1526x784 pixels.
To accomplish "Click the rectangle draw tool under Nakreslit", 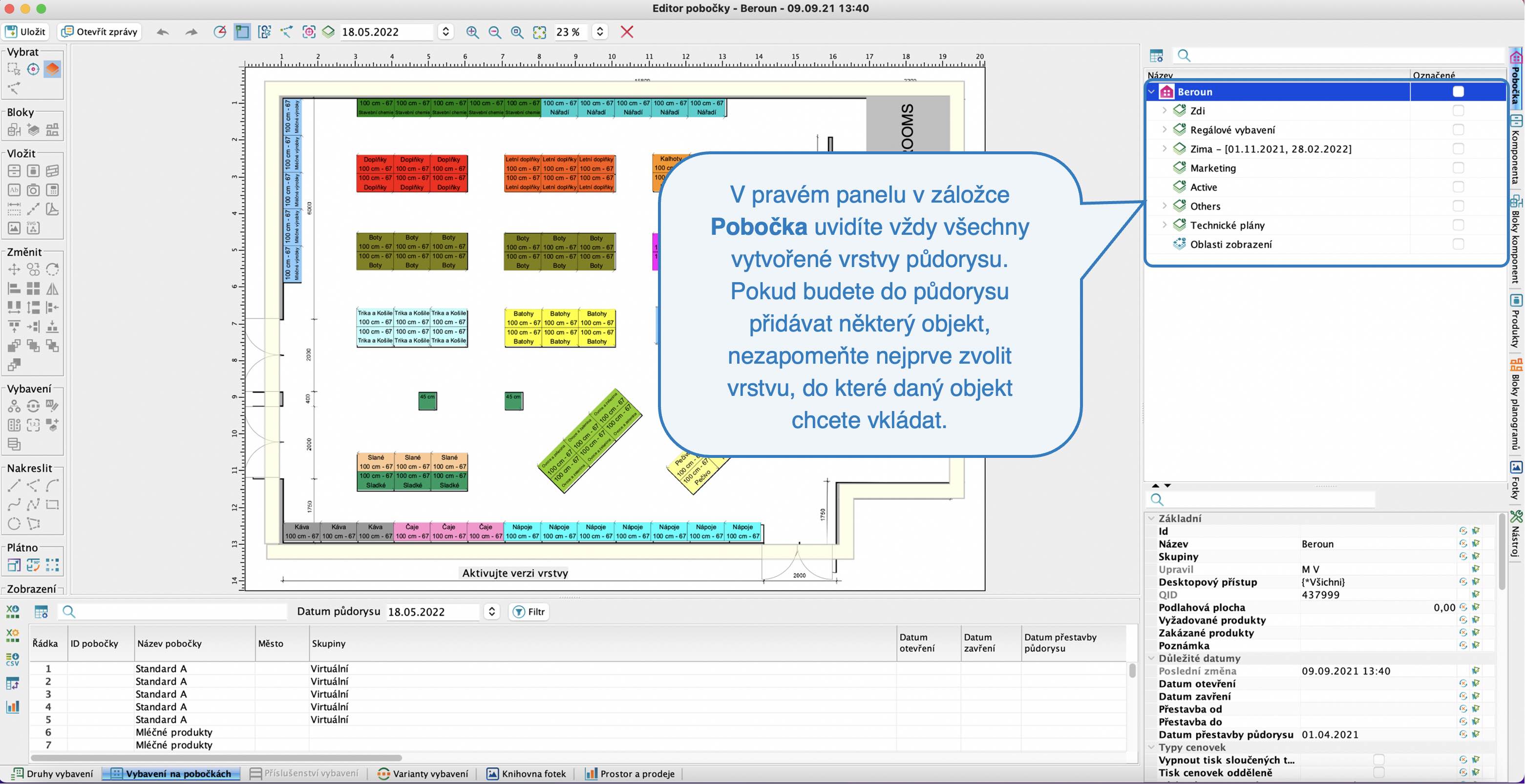I will 52,504.
